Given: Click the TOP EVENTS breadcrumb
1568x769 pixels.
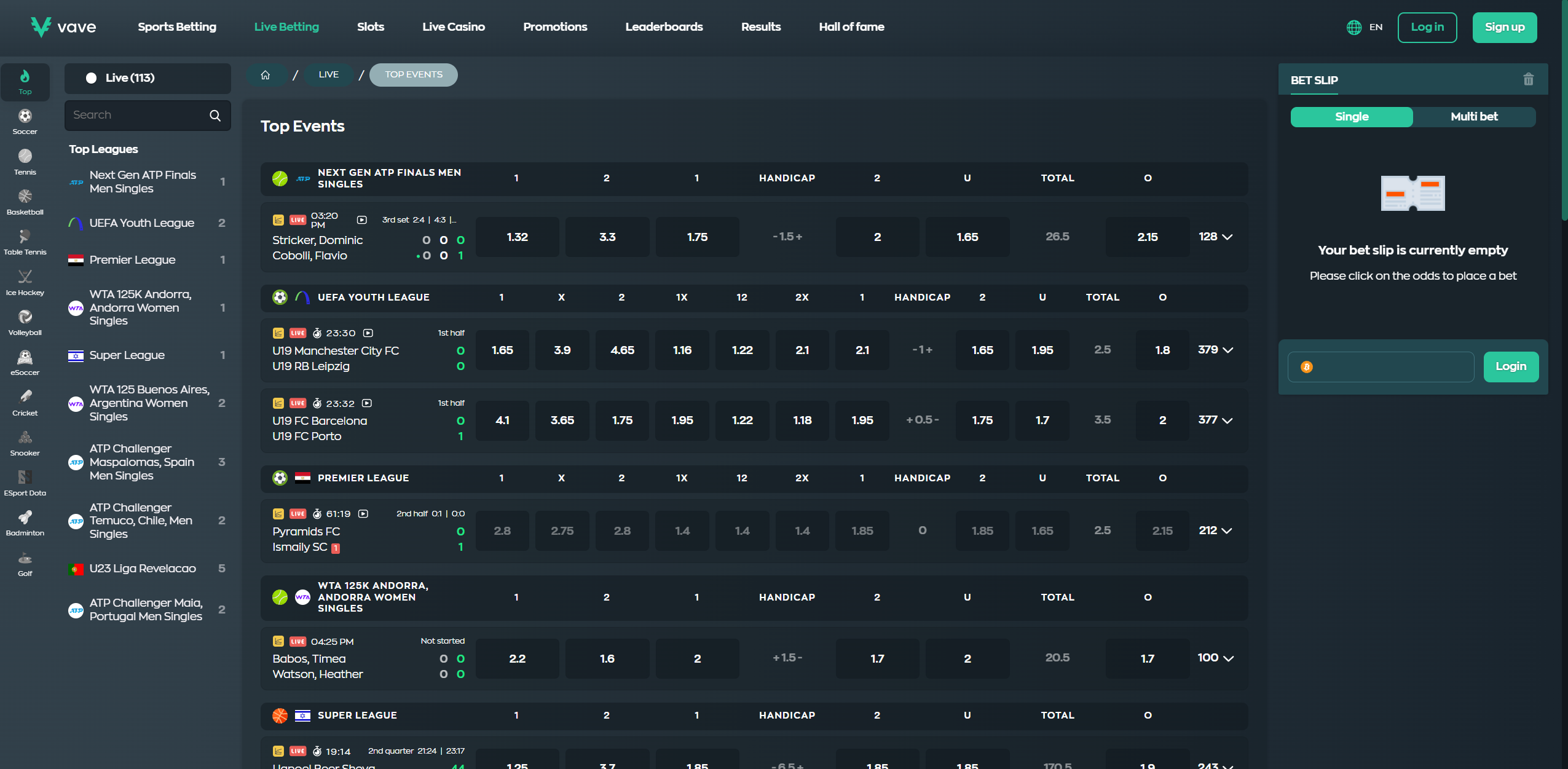Looking at the screenshot, I should (414, 75).
